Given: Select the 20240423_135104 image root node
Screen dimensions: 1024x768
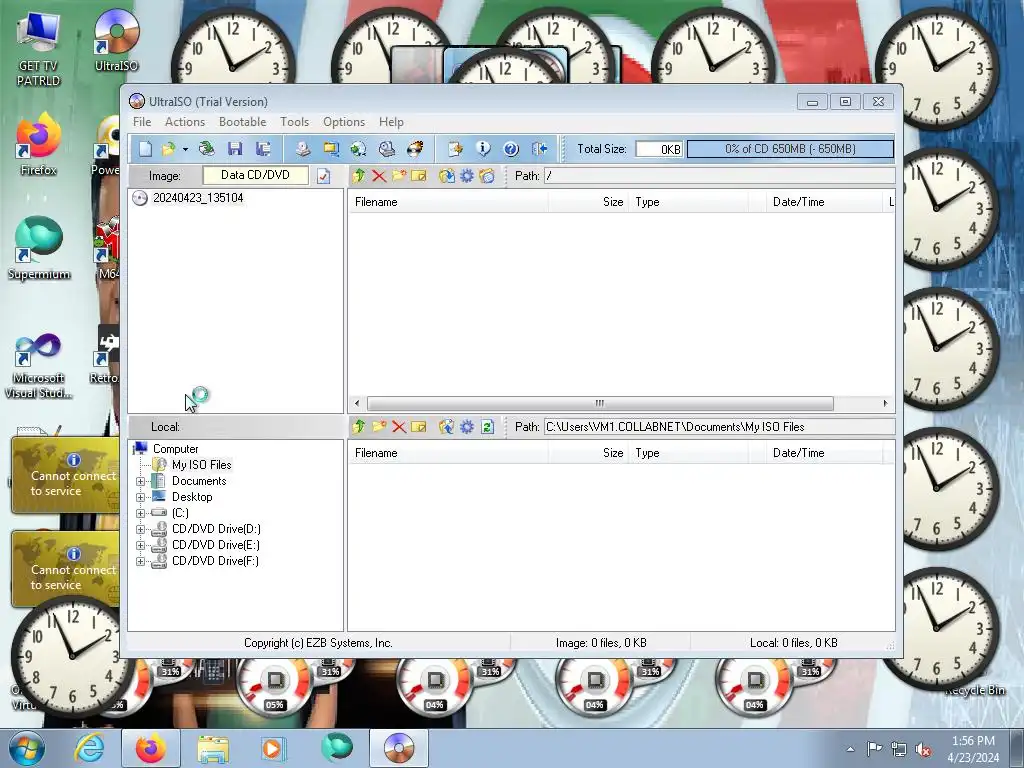Looking at the screenshot, I should tap(198, 198).
